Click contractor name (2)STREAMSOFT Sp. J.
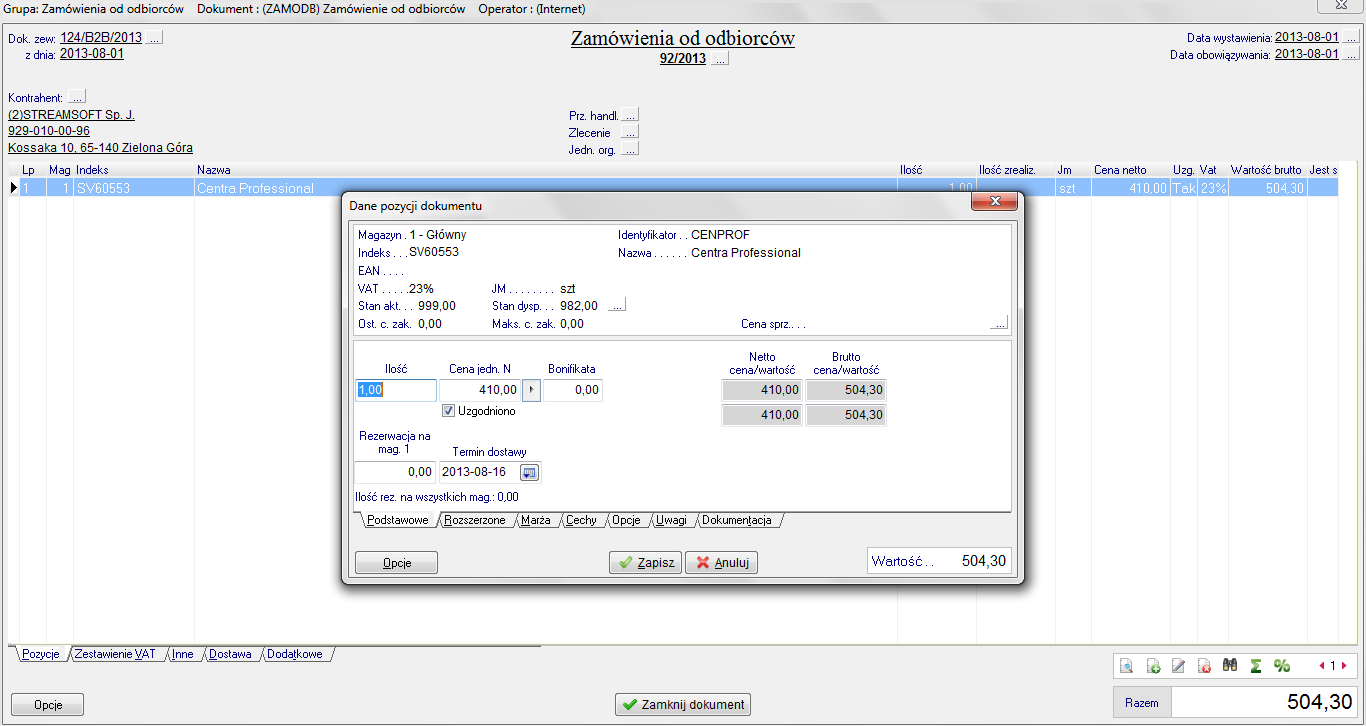 tap(71, 115)
